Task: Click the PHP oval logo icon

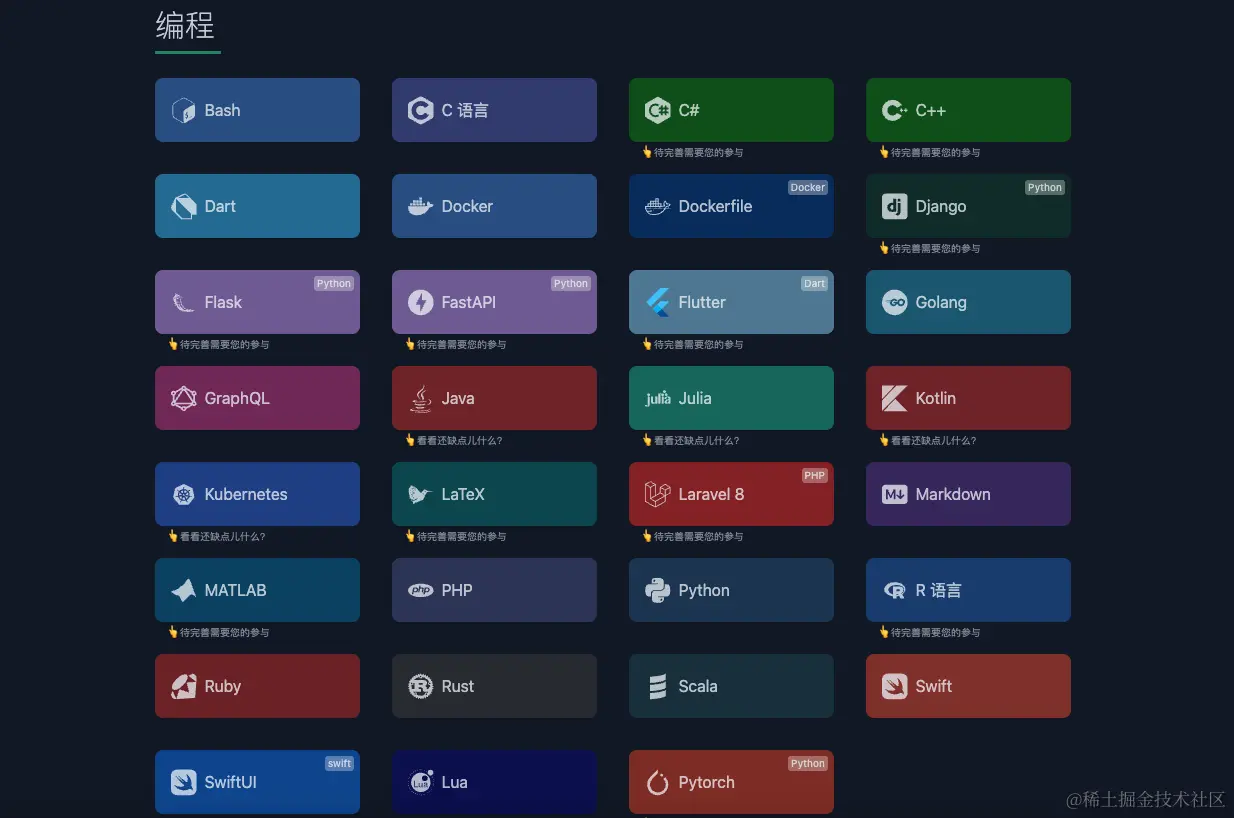Action: (420, 590)
